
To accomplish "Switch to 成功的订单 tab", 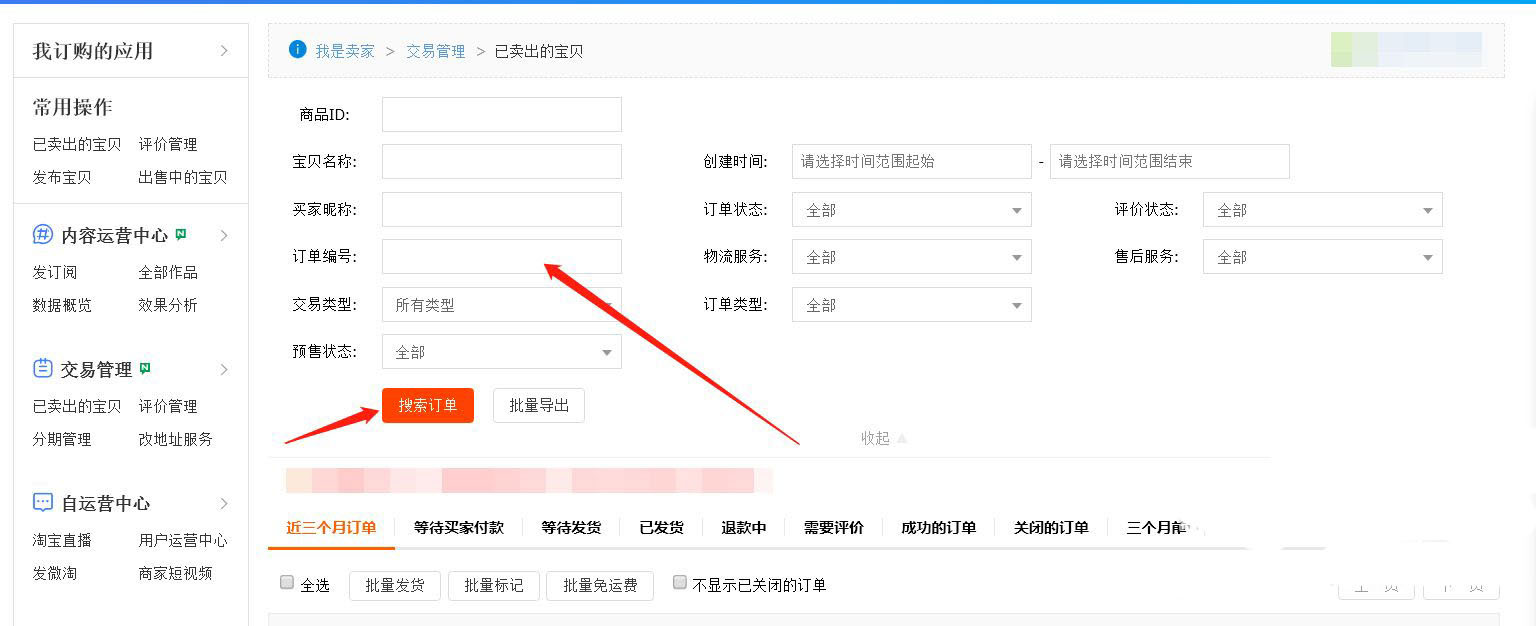I will point(938,527).
